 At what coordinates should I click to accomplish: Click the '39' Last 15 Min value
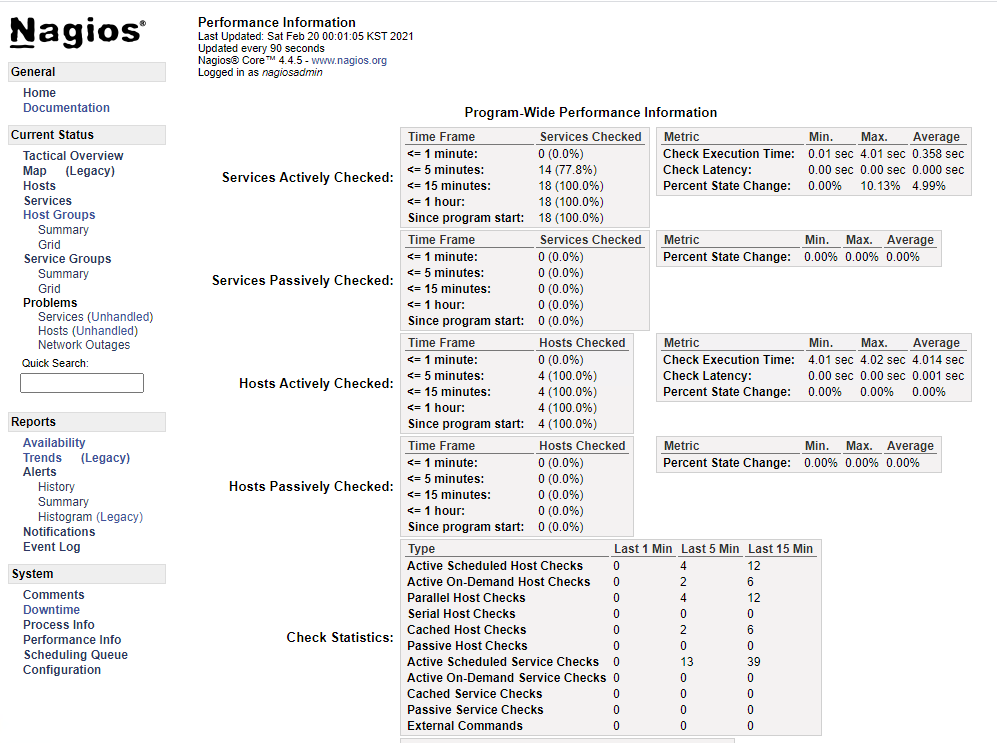point(753,662)
